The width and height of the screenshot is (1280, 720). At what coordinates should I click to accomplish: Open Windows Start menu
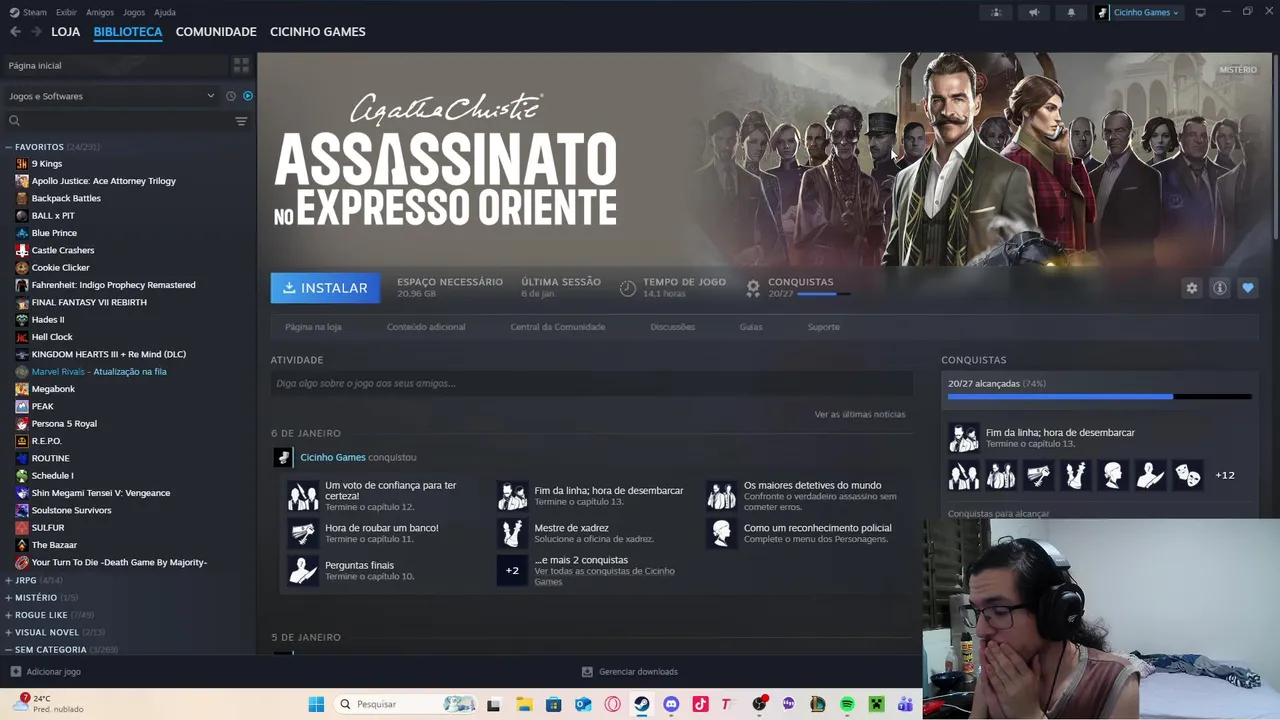316,704
